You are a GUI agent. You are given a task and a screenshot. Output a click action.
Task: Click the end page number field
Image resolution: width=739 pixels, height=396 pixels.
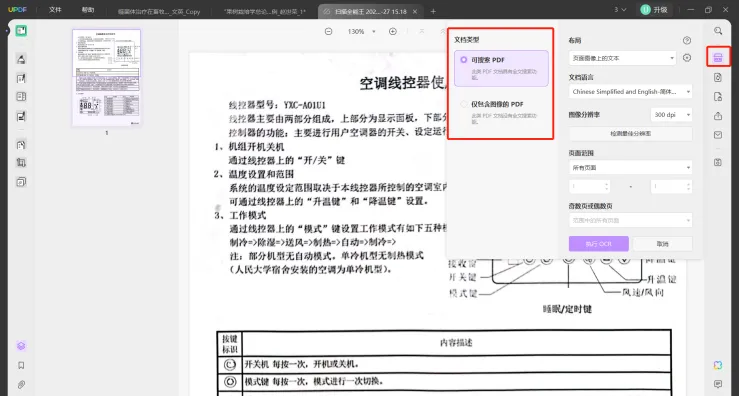tap(671, 187)
